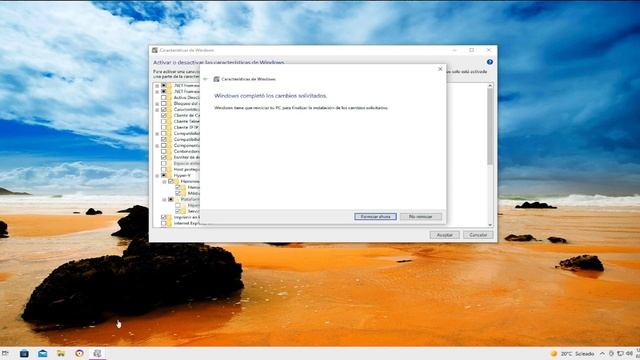Open File Explorer from the taskbar
The image size is (640, 360).
[61, 353]
